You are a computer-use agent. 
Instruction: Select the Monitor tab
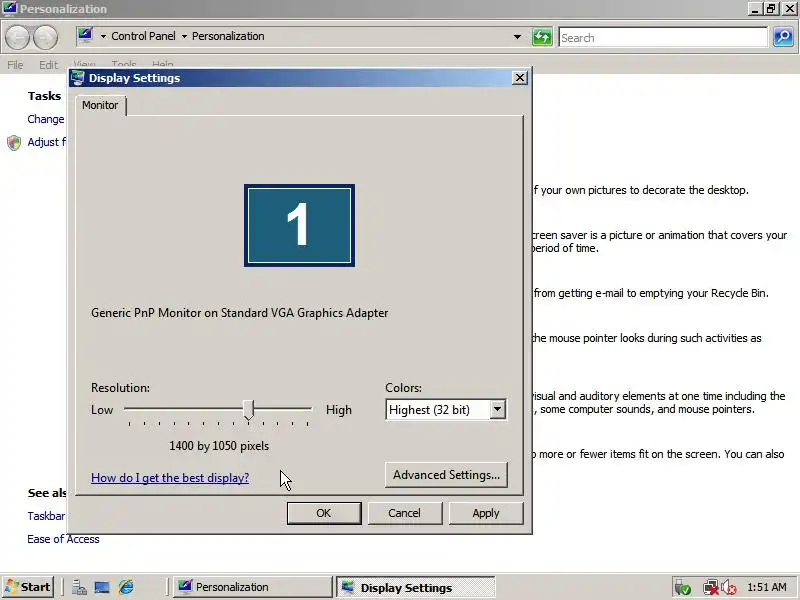[x=100, y=105]
